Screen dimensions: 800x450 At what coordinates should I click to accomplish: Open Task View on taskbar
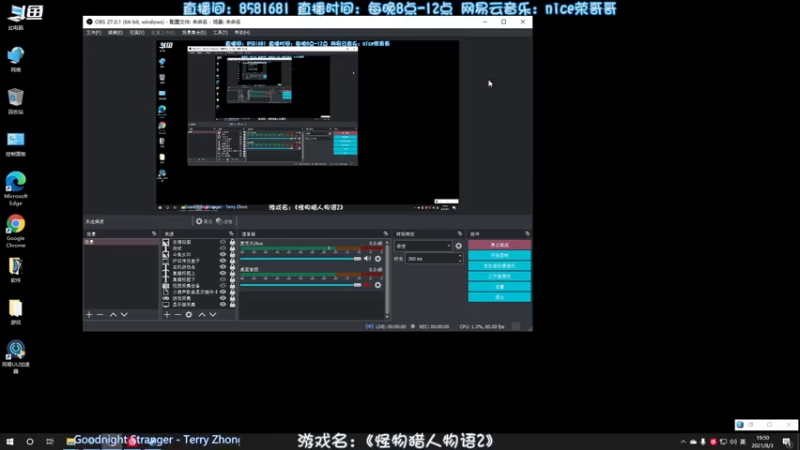pyautogui.click(x=49, y=441)
